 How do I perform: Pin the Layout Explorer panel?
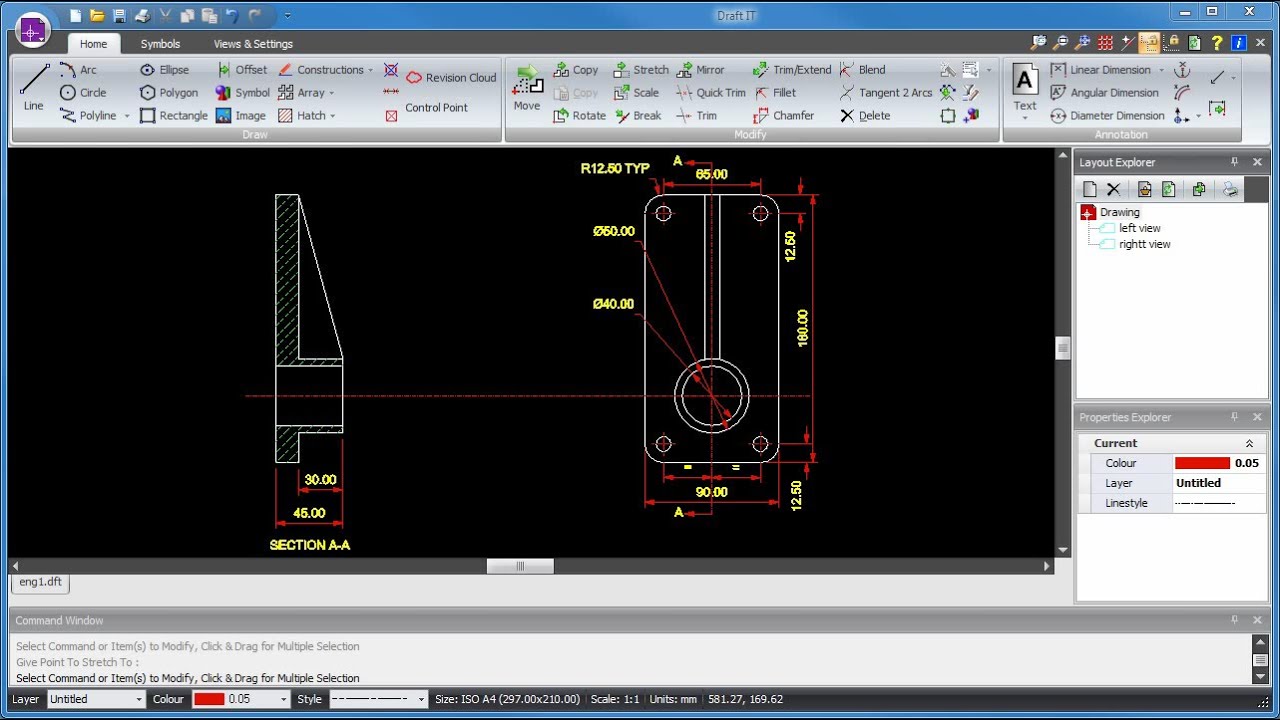pos(1234,162)
